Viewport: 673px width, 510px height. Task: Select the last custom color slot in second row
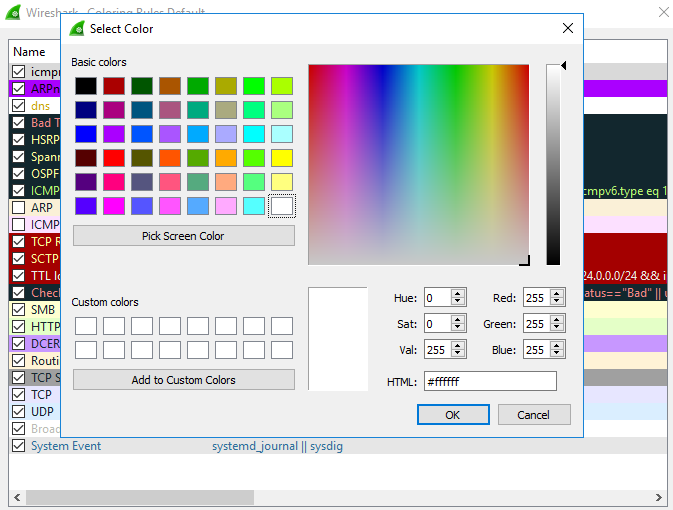pos(282,350)
